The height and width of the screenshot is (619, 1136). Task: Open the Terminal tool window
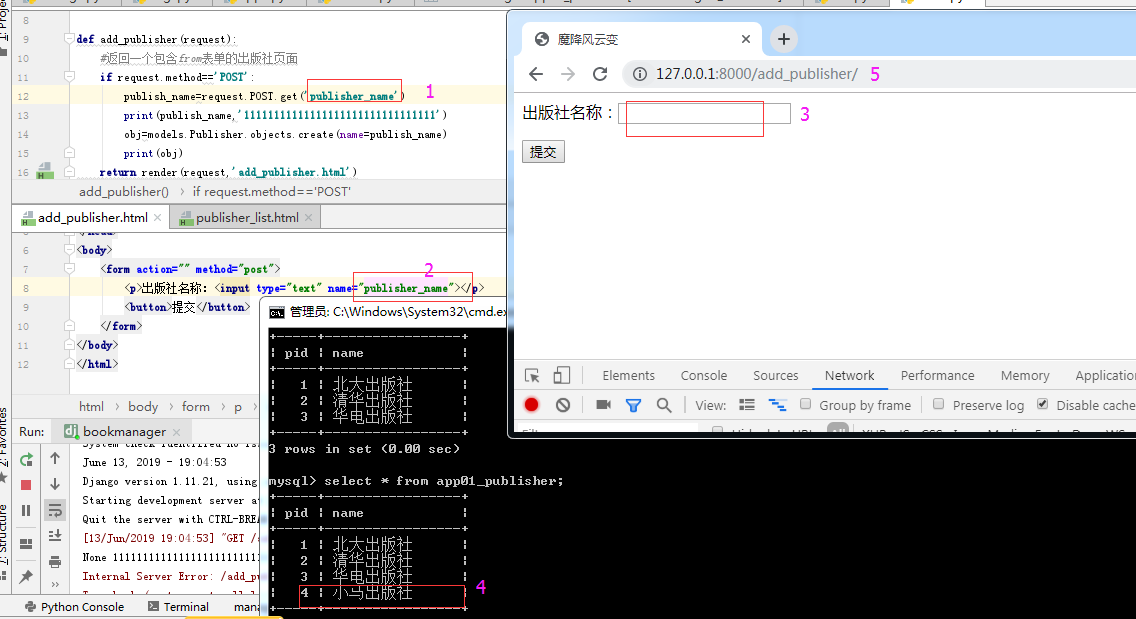(x=178, y=607)
